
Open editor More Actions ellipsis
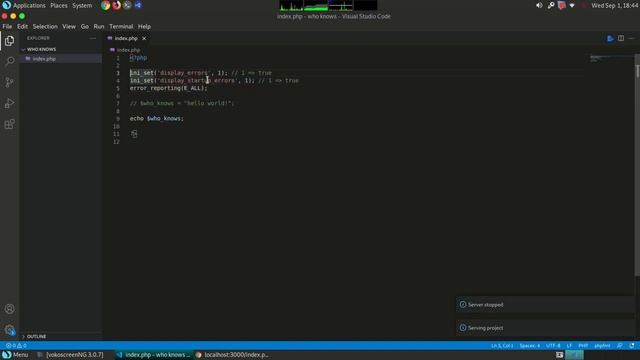pyautogui.click(x=631, y=38)
